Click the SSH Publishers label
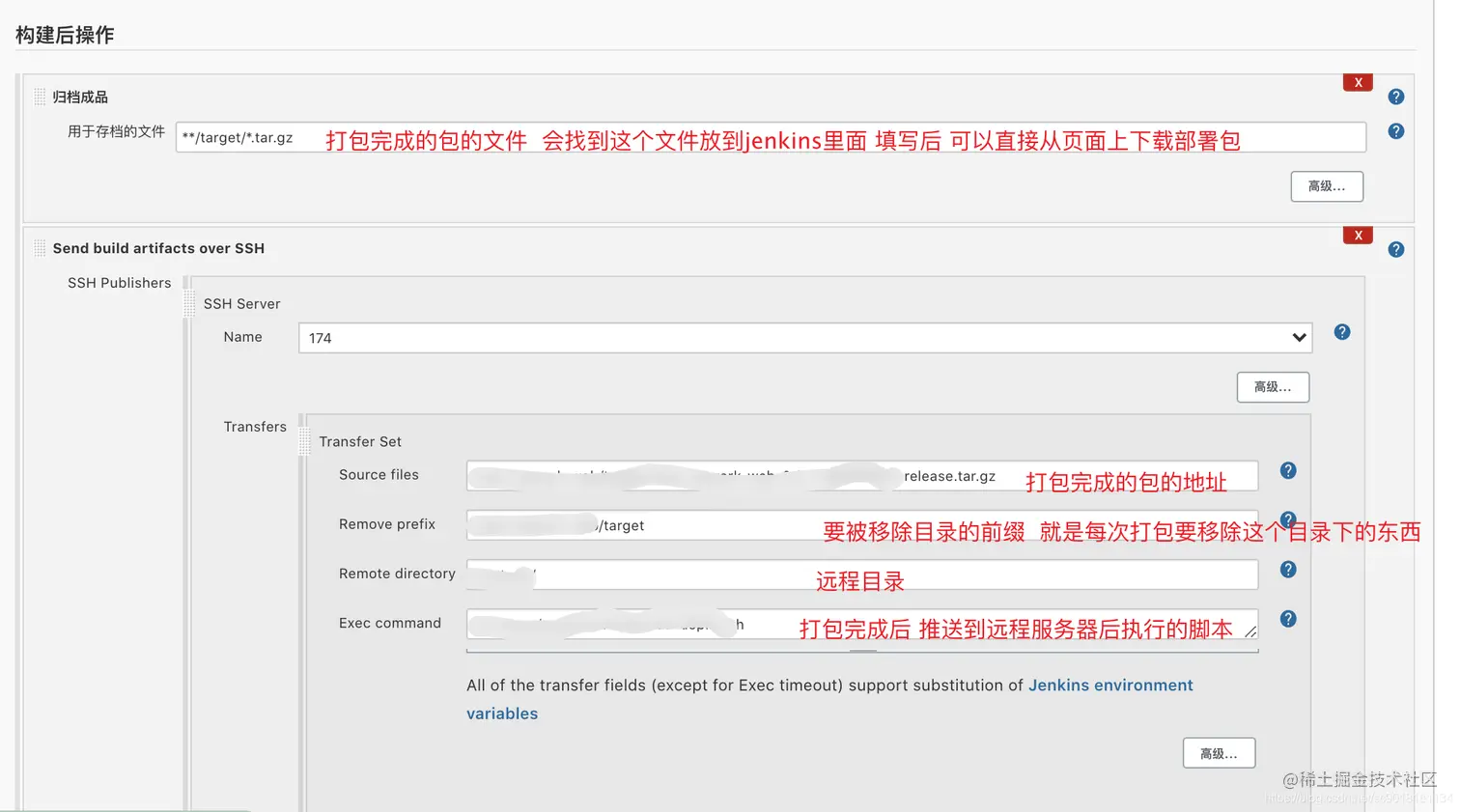1460x812 pixels. coord(119,283)
